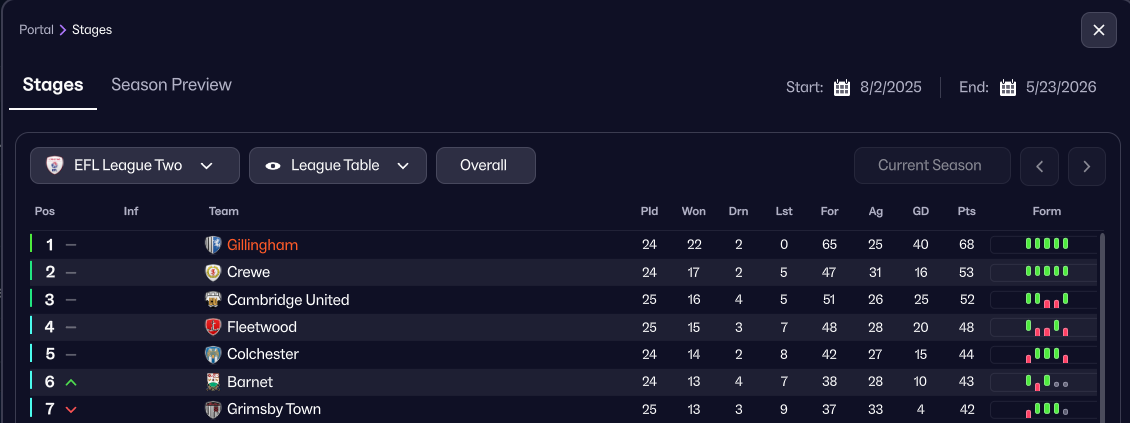Click the league table vertical scrollbar
This screenshot has height=423, width=1130.
click(1102, 320)
